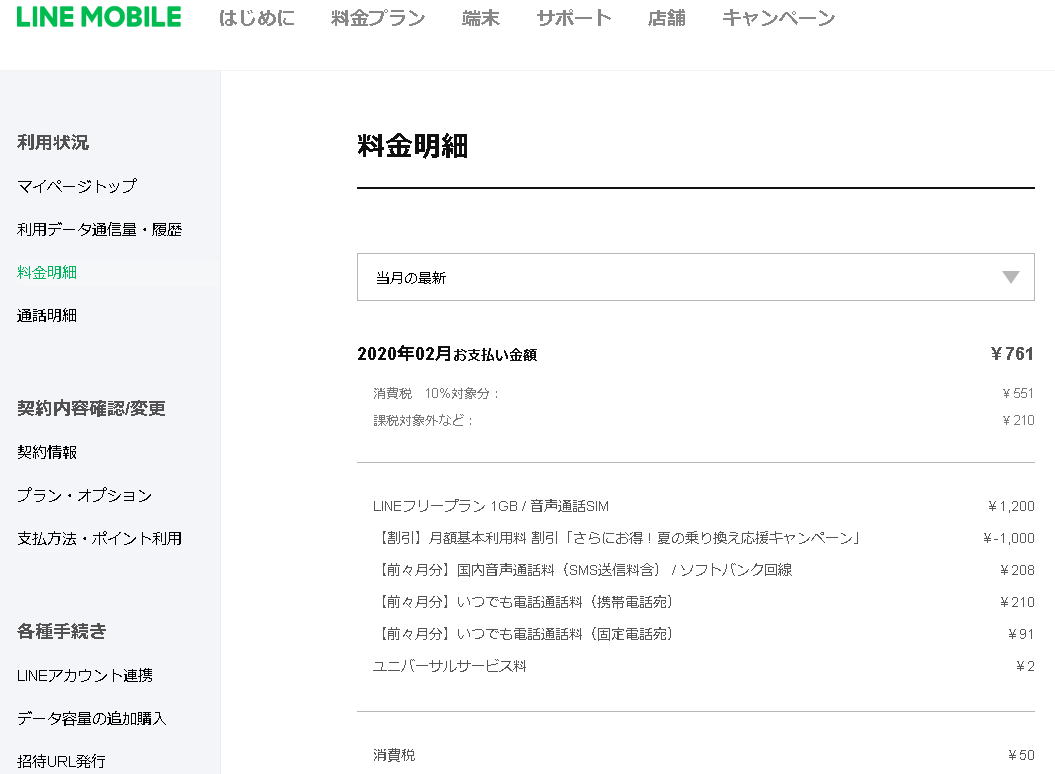
Task: Go to the 端末 page
Action: point(481,18)
